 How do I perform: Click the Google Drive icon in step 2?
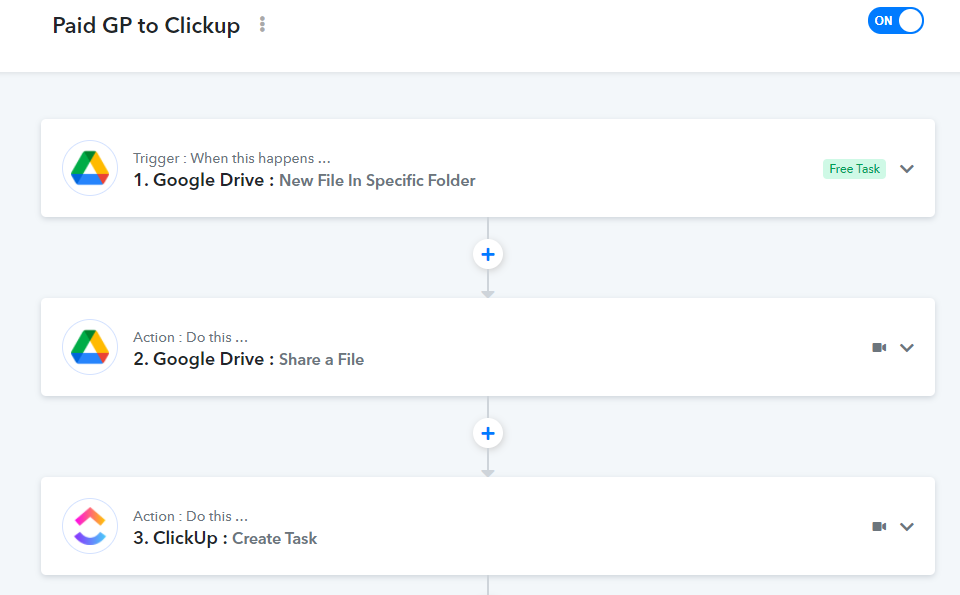tap(90, 347)
